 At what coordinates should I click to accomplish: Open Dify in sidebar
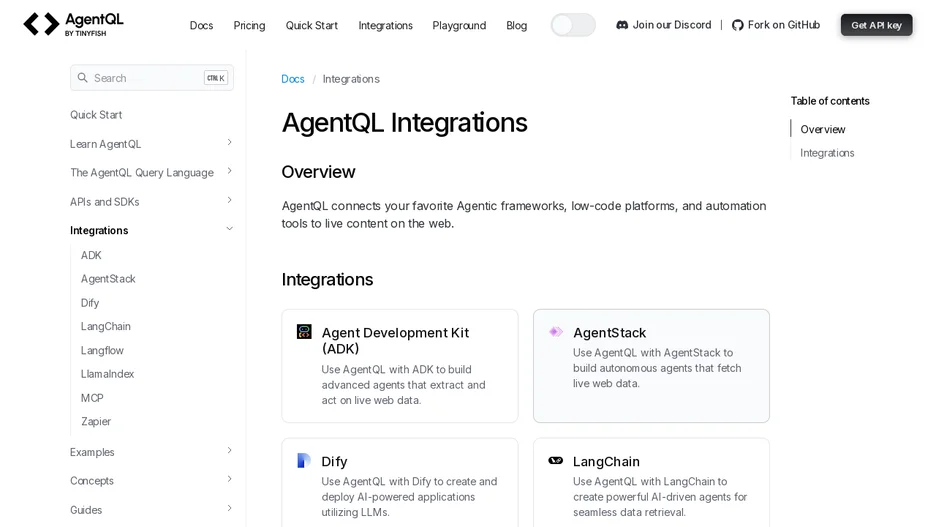90,303
